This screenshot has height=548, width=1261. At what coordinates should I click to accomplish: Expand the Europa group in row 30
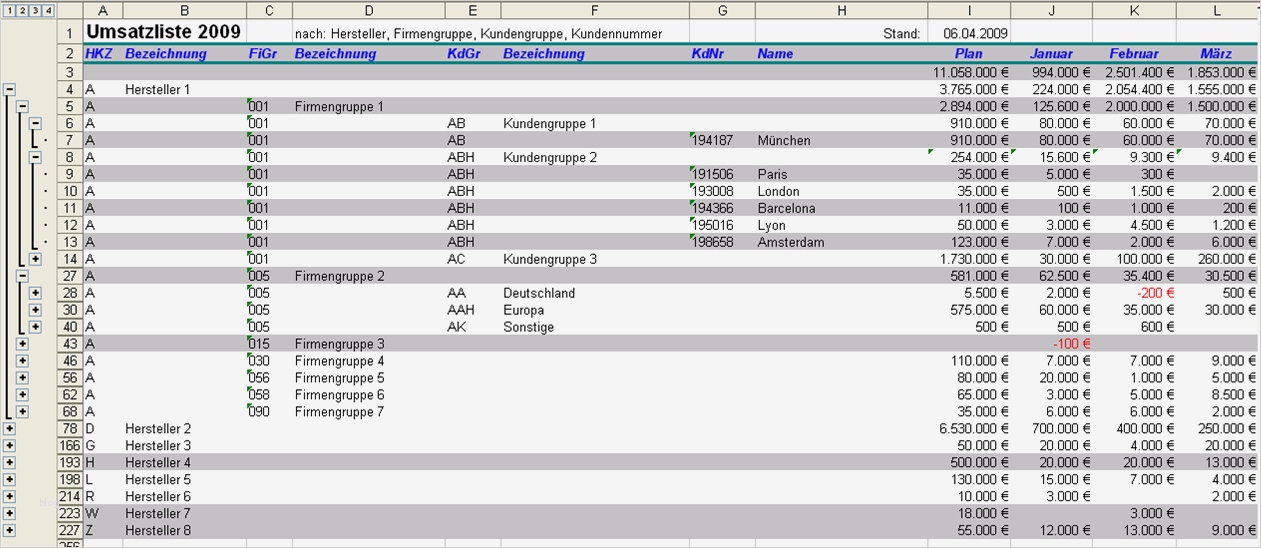pyautogui.click(x=35, y=310)
